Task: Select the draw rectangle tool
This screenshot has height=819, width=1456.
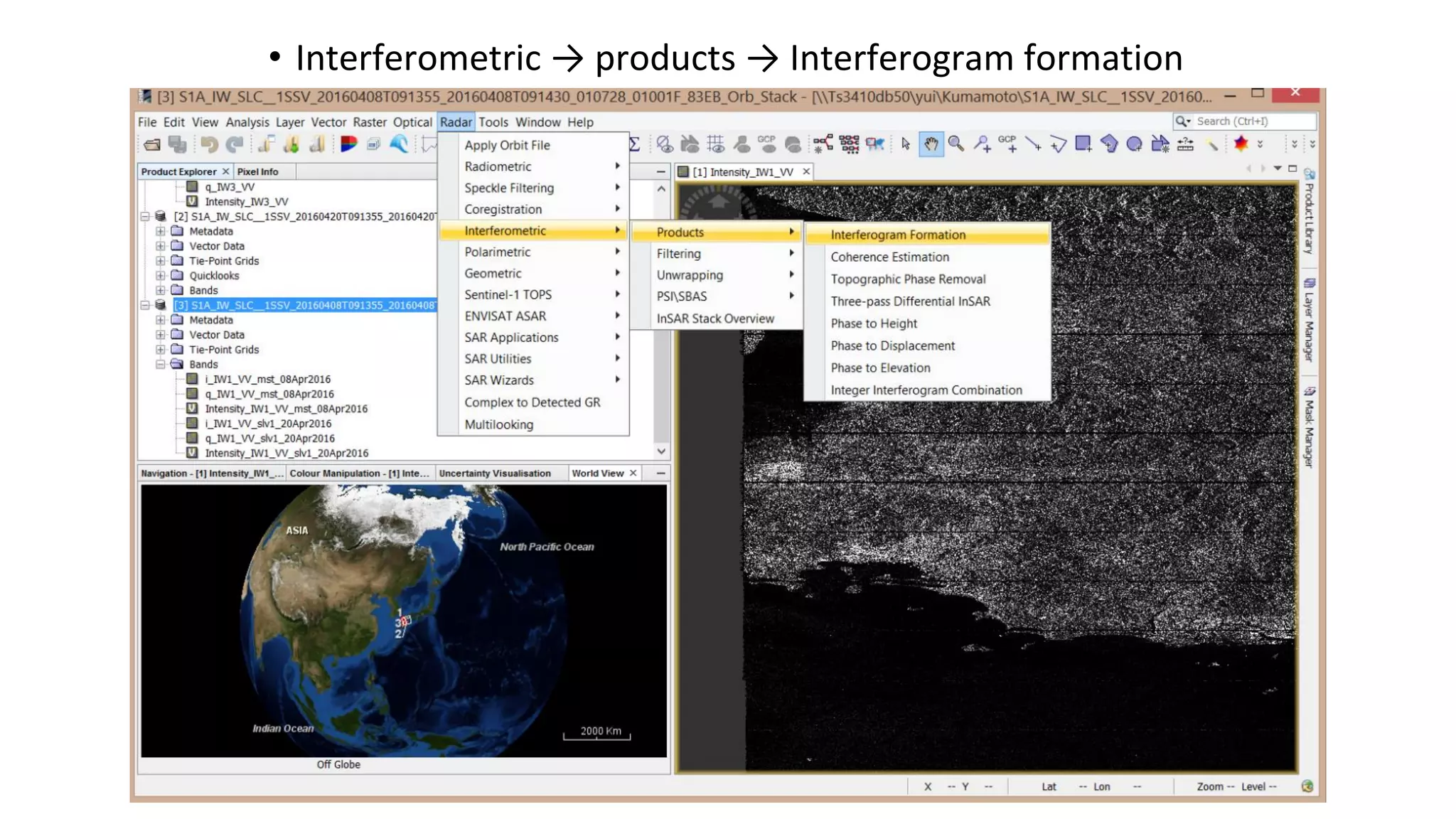Action: [x=1083, y=144]
